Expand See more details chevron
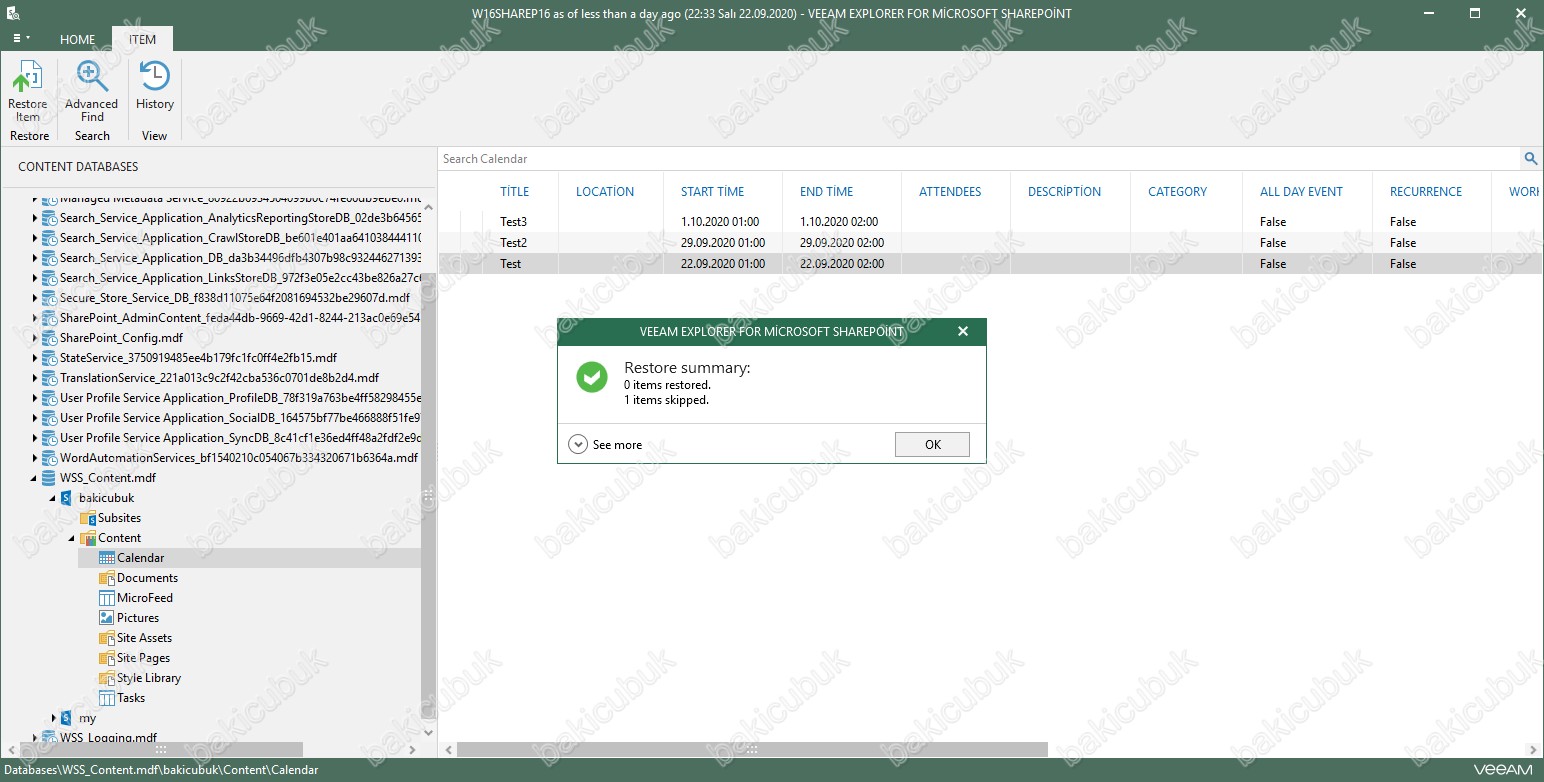 (x=578, y=445)
